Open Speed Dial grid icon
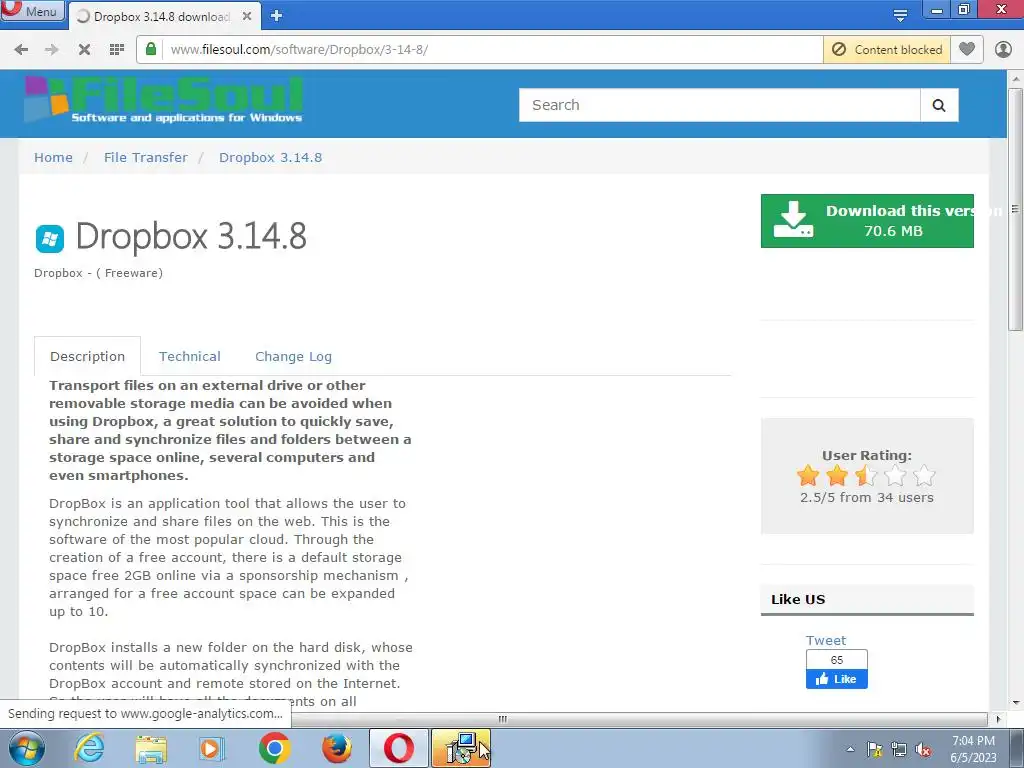 point(117,50)
